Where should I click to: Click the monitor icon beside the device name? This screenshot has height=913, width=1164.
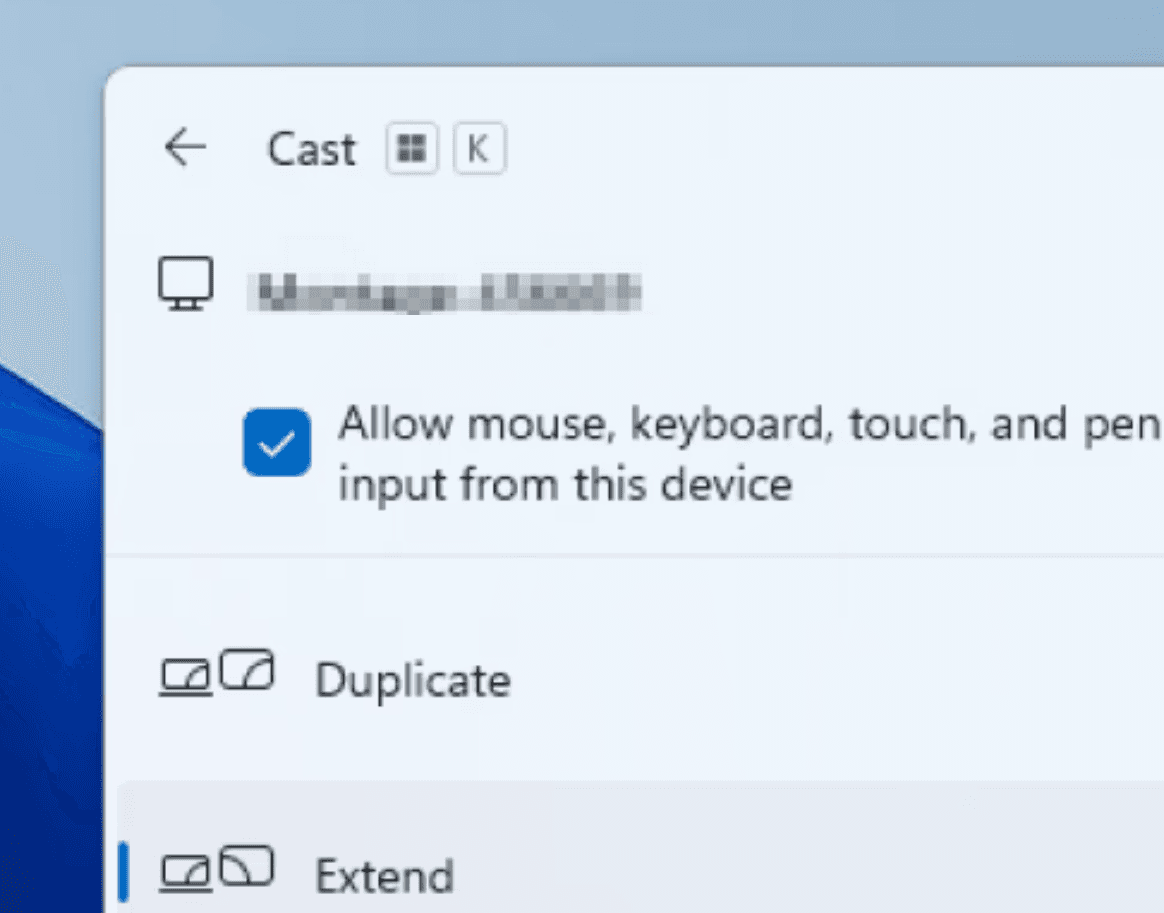pyautogui.click(x=186, y=284)
